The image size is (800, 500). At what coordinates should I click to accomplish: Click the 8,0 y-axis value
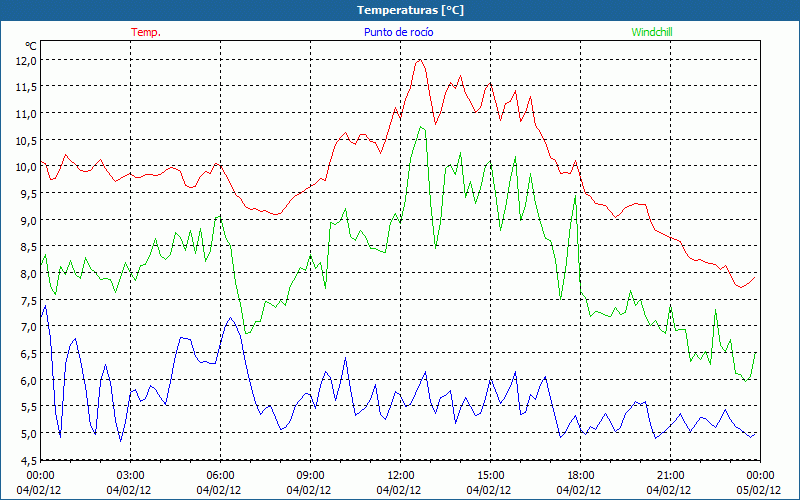[29, 273]
